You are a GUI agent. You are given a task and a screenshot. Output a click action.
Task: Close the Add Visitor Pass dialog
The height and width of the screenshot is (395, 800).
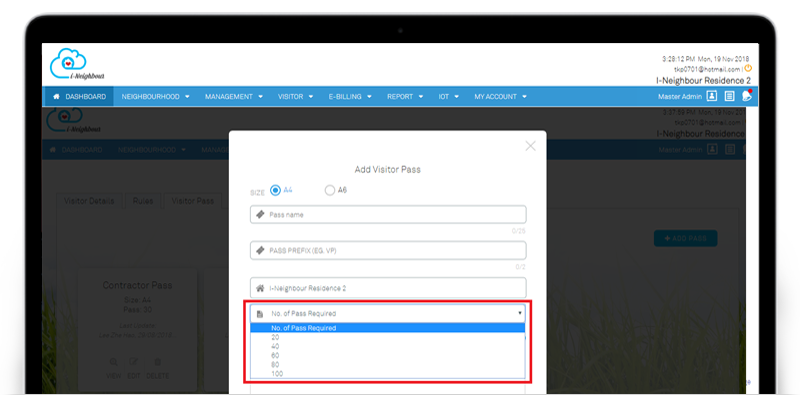(531, 146)
